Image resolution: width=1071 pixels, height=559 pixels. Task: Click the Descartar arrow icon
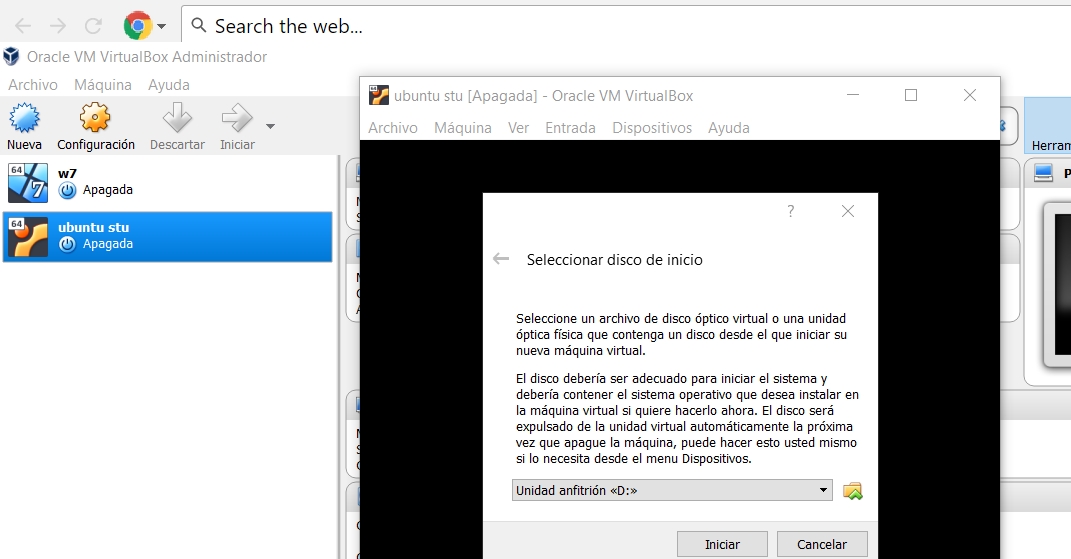tap(177, 120)
